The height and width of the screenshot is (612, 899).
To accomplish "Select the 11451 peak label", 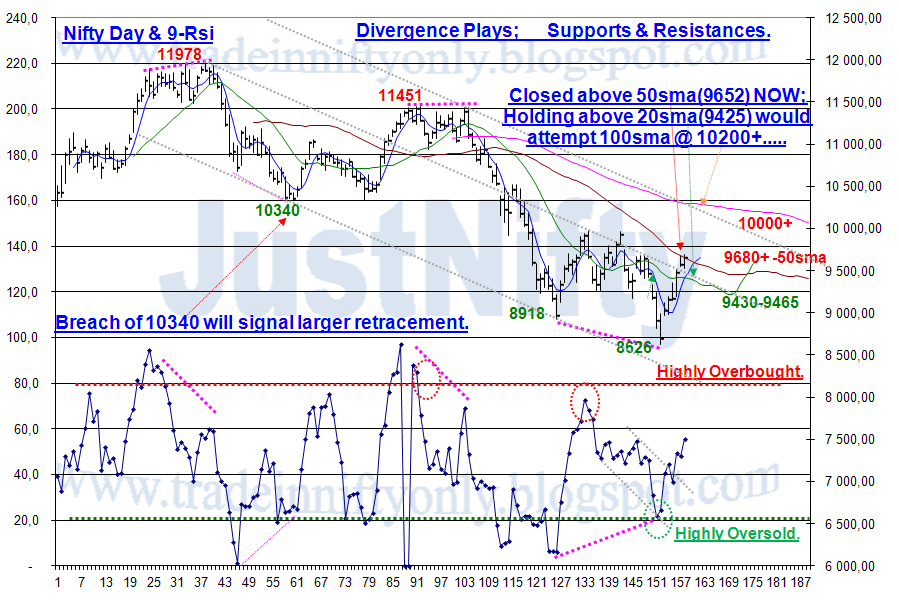I will click(400, 95).
